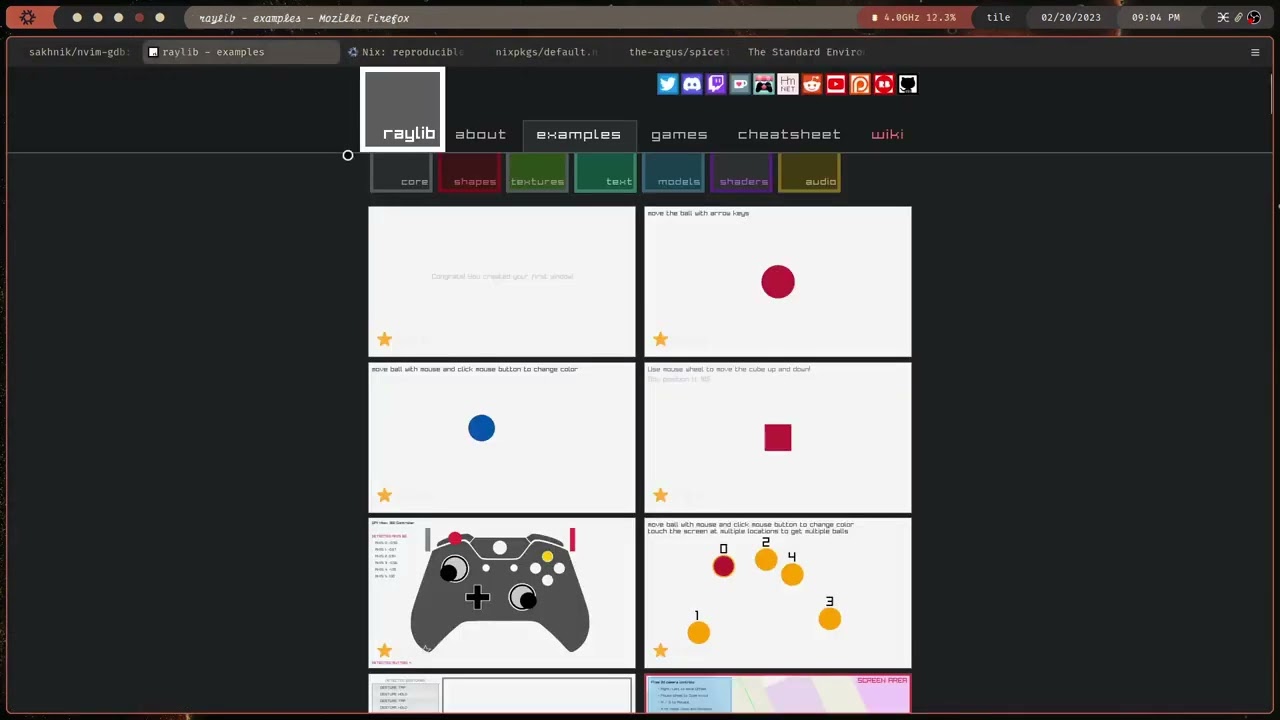
Task: Click the star on the mouse wheel cube example
Action: click(x=660, y=495)
